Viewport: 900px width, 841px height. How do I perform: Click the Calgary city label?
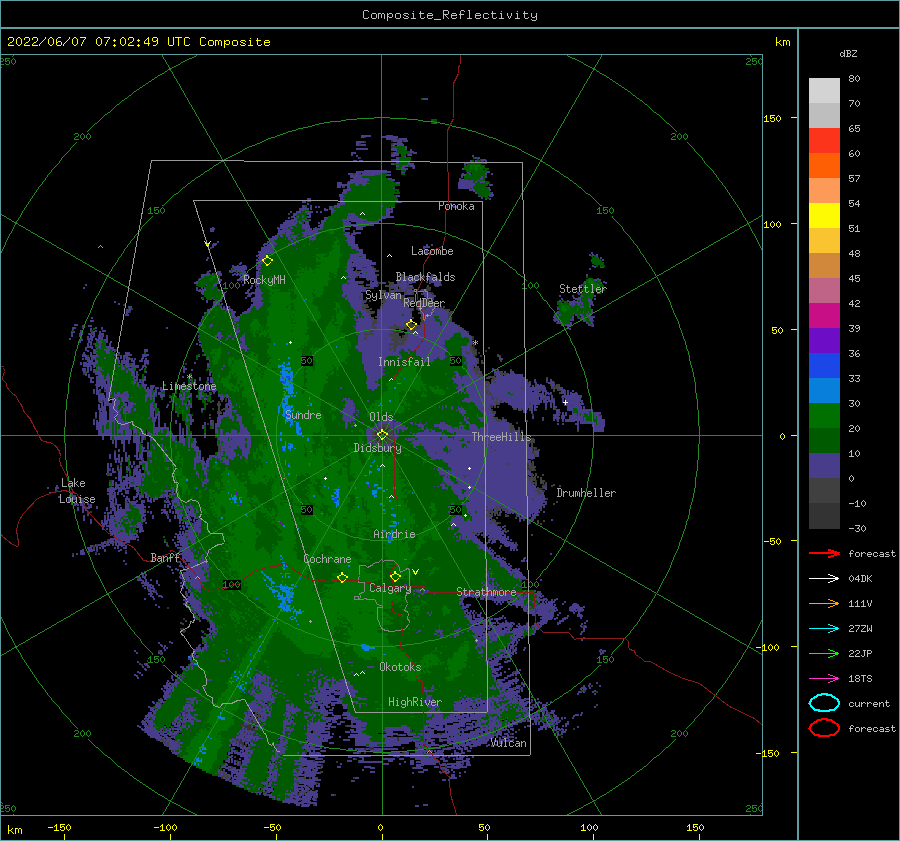pyautogui.click(x=390, y=588)
